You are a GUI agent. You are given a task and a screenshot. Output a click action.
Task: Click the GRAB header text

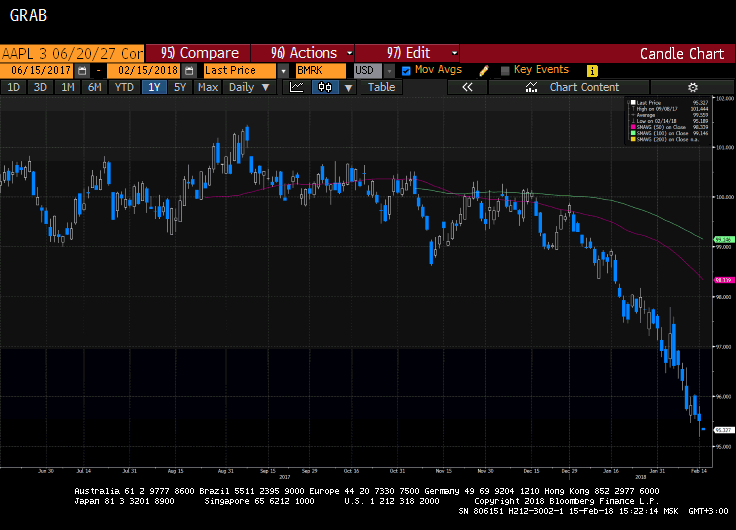click(x=28, y=15)
